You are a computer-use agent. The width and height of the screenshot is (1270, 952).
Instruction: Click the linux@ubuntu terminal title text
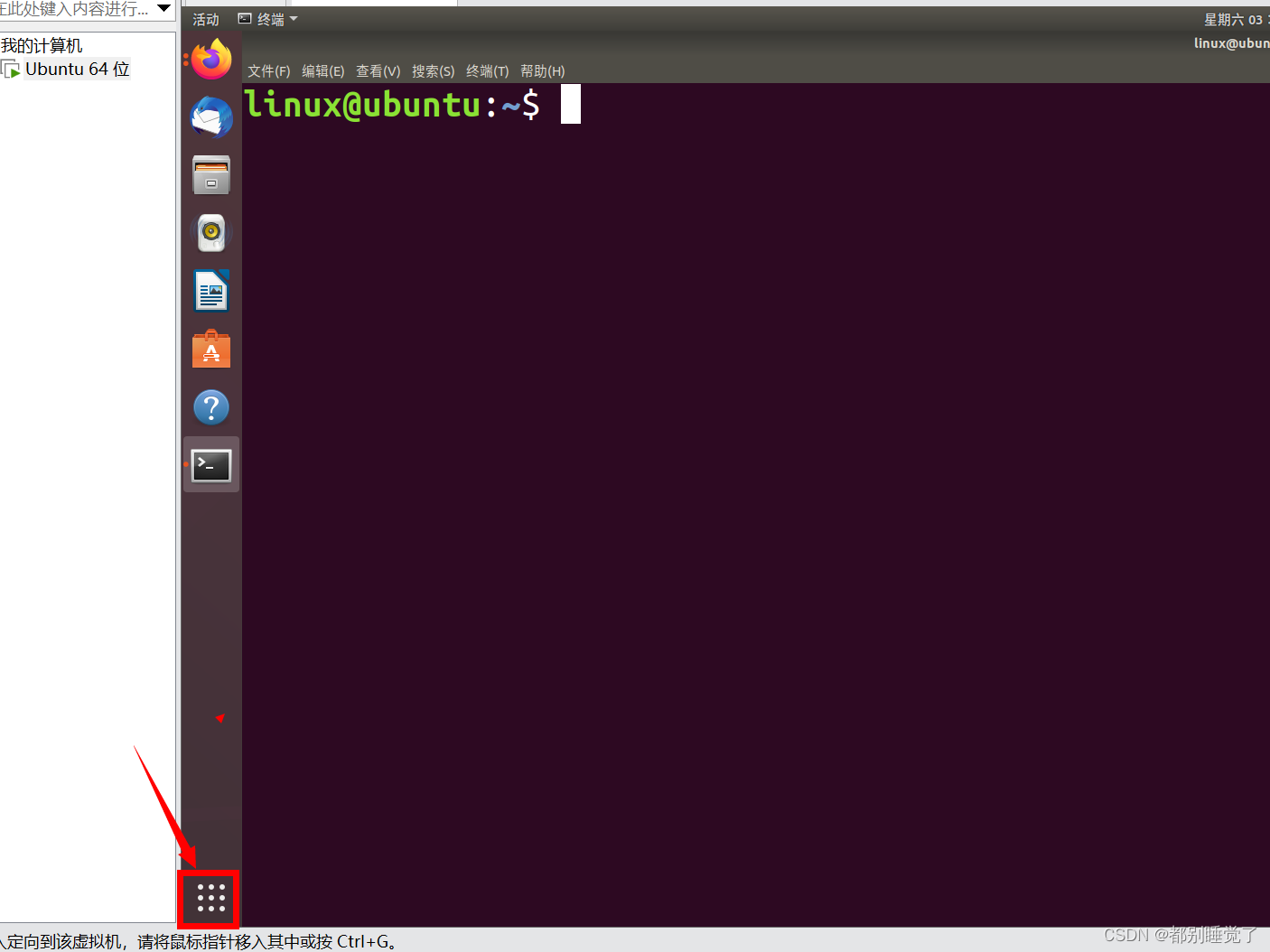(x=1231, y=43)
